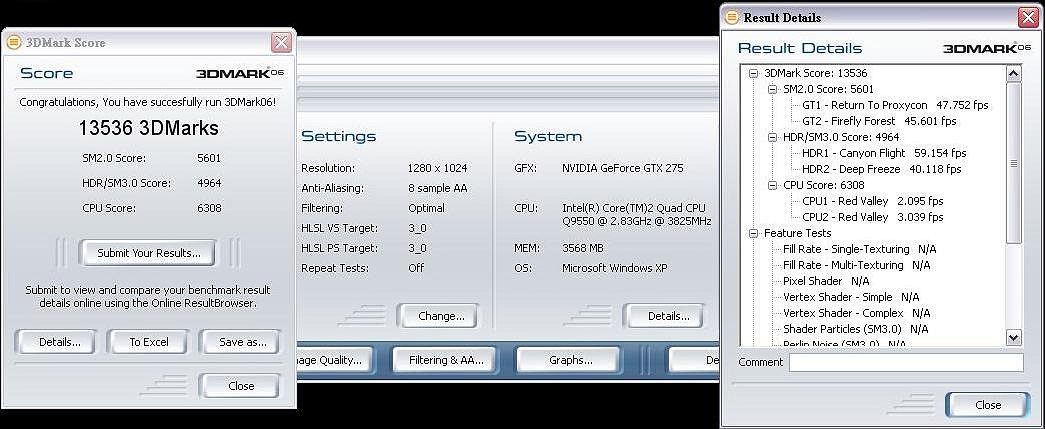
Task: Select Fill Rate - Multi-Texturing row
Action: [x=857, y=265]
